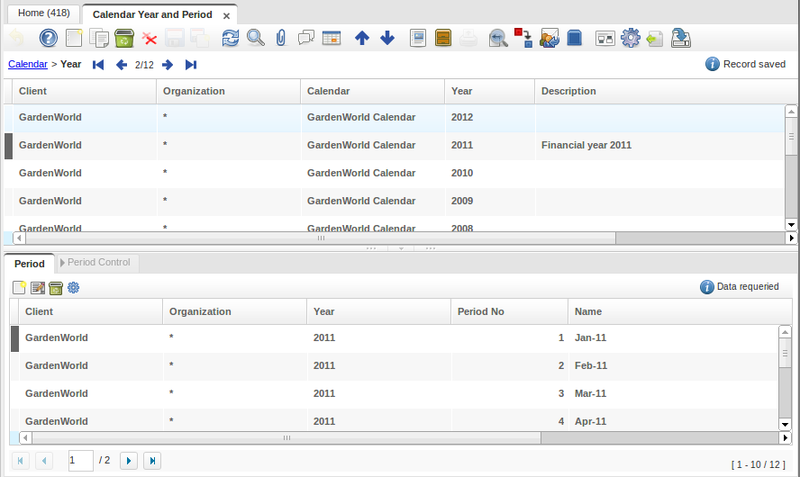Go to next page in Period pager
800x477 pixels.
(x=128, y=461)
